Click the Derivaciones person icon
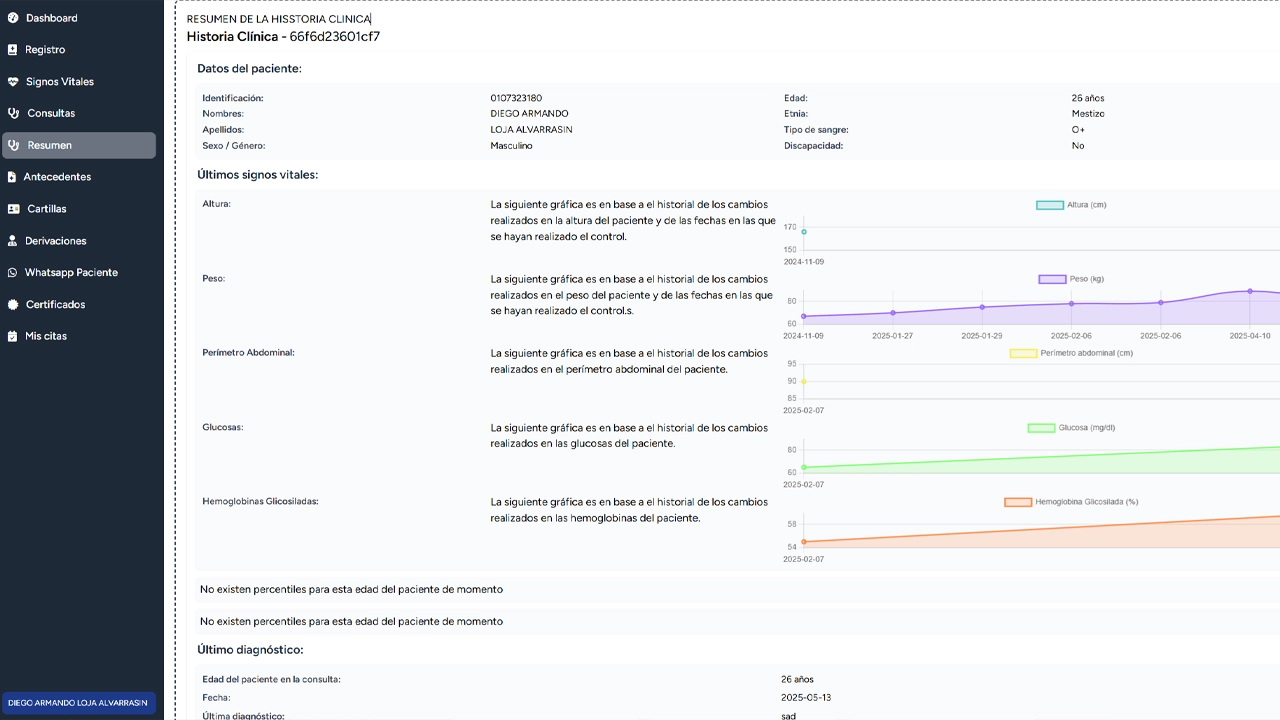The image size is (1280, 720). (13, 241)
